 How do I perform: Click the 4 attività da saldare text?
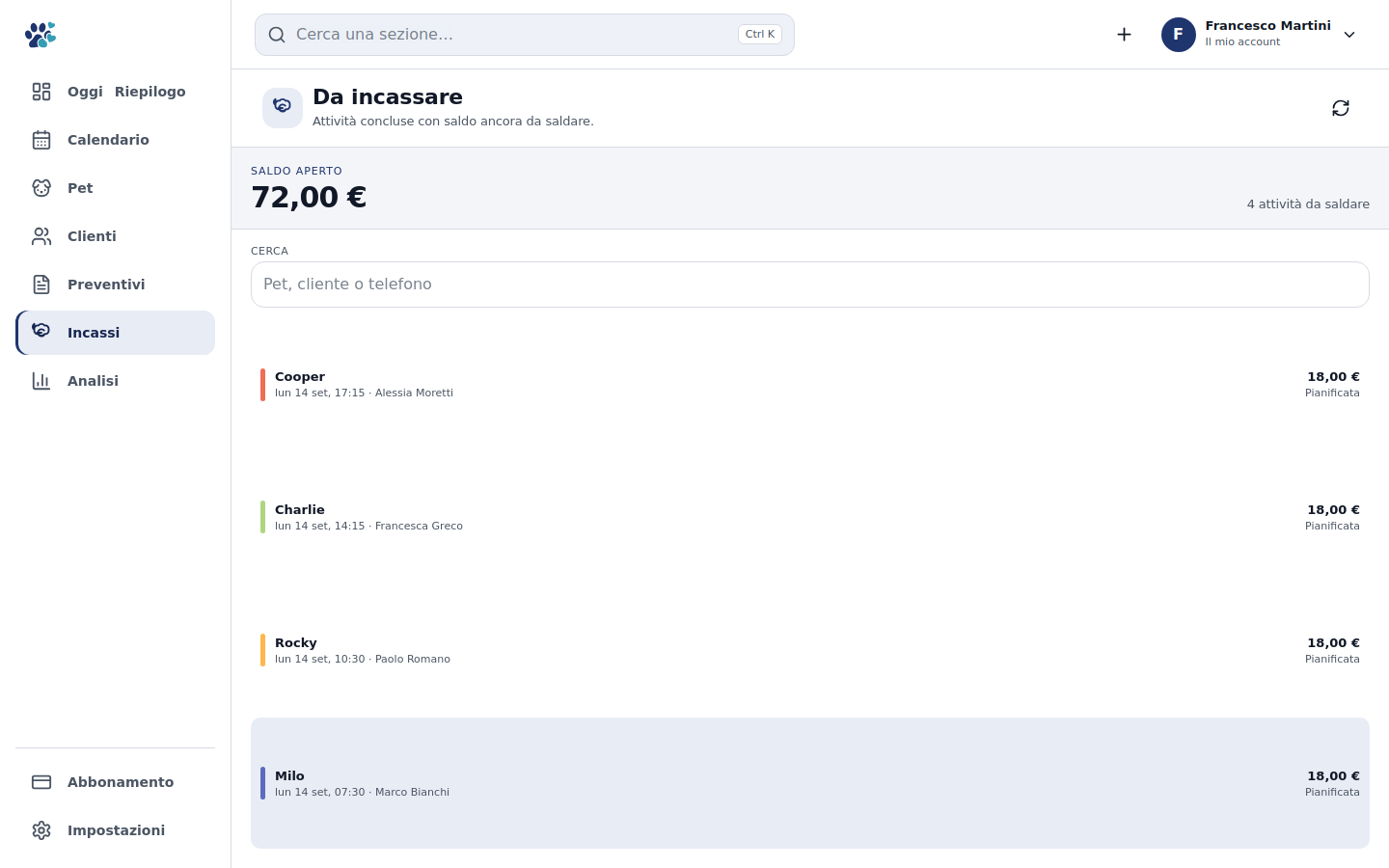pyautogui.click(x=1308, y=204)
